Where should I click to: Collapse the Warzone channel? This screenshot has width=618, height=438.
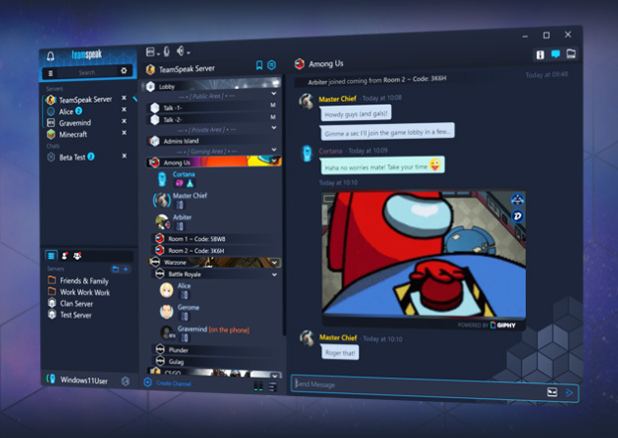click(x=275, y=263)
